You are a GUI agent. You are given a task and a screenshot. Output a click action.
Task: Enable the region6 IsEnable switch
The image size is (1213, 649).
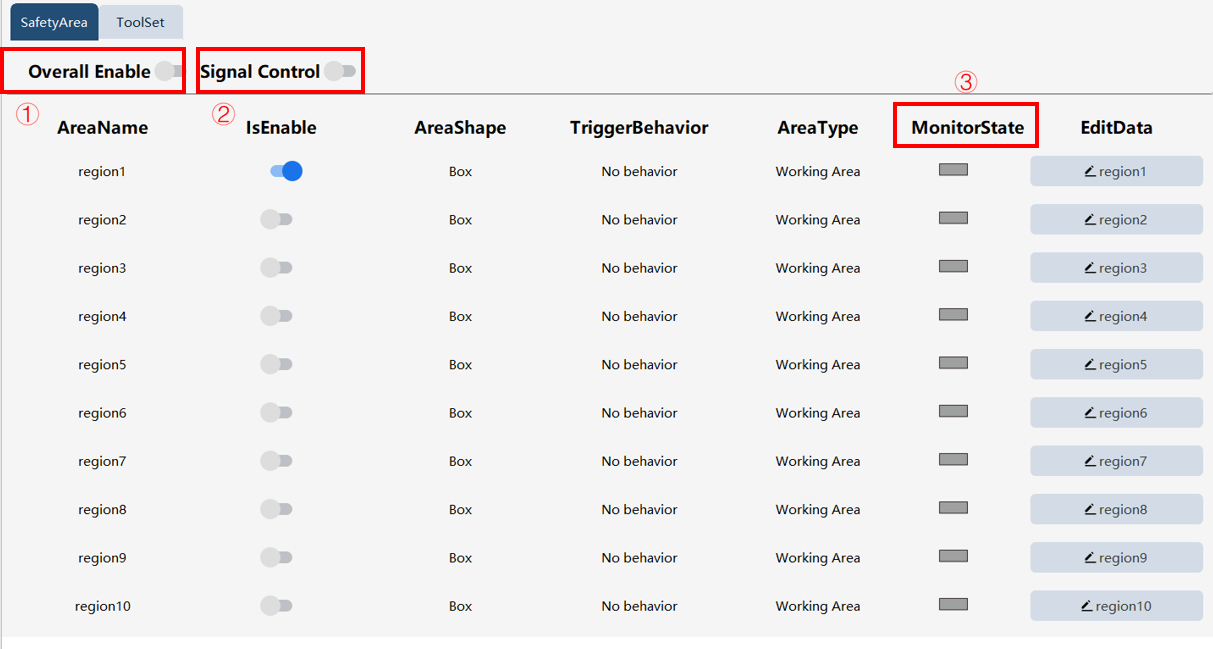[276, 412]
